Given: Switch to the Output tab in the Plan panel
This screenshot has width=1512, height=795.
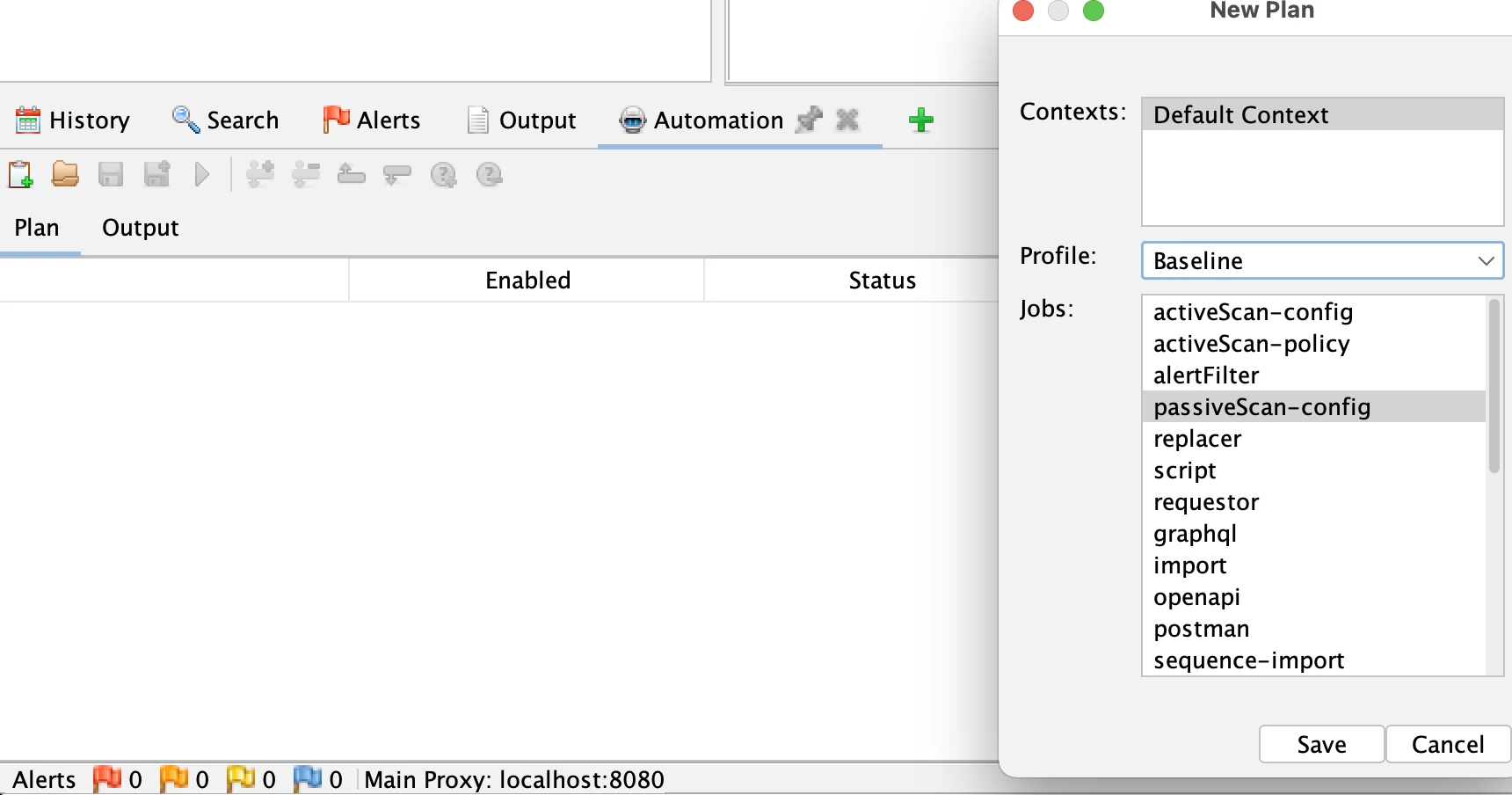Looking at the screenshot, I should point(139,228).
